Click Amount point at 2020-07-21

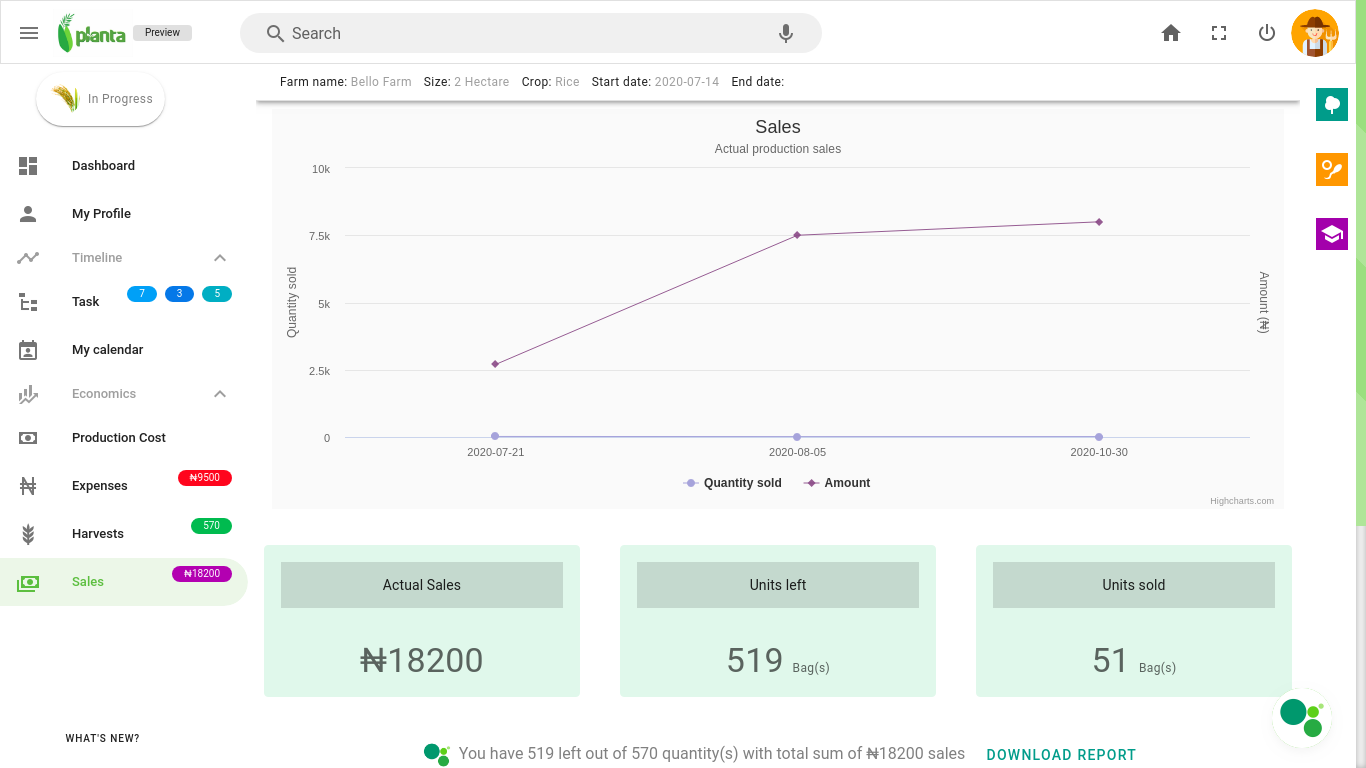pos(495,364)
